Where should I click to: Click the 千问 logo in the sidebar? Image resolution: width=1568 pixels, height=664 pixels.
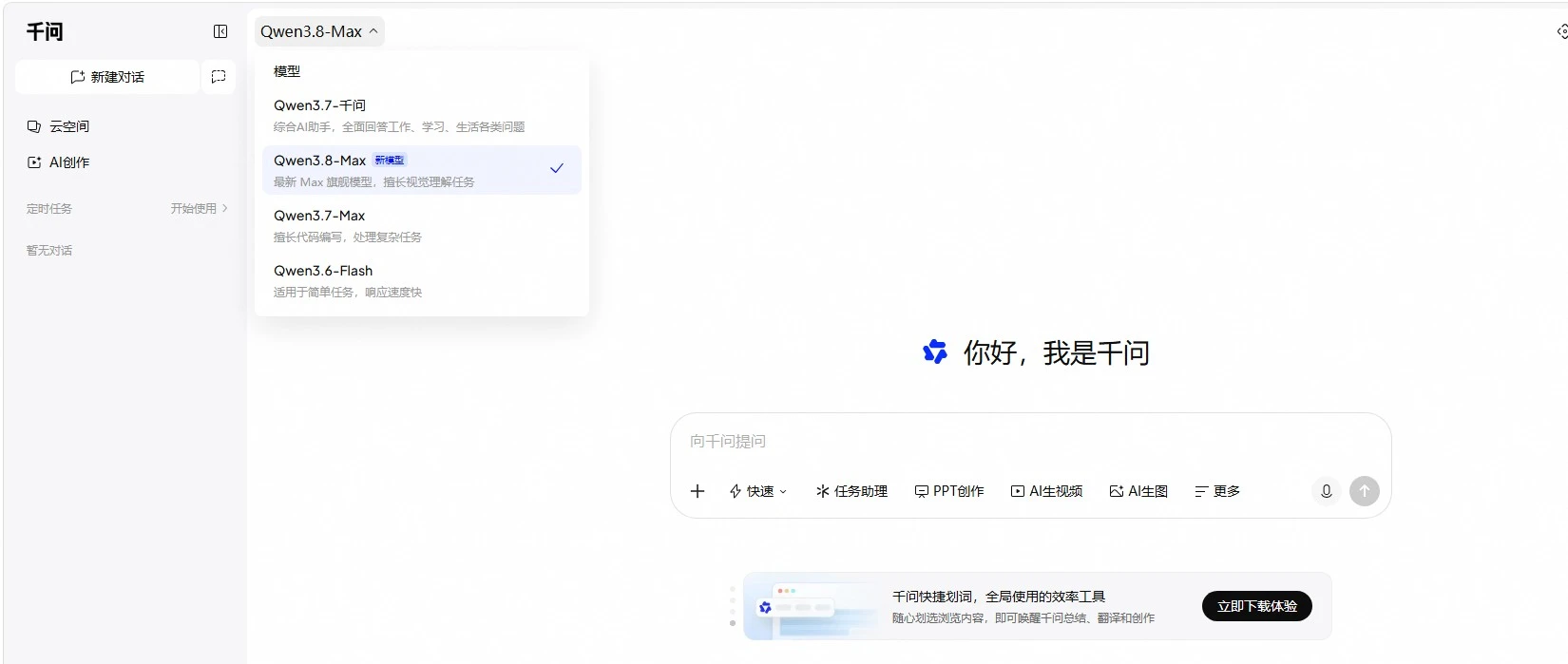[45, 31]
